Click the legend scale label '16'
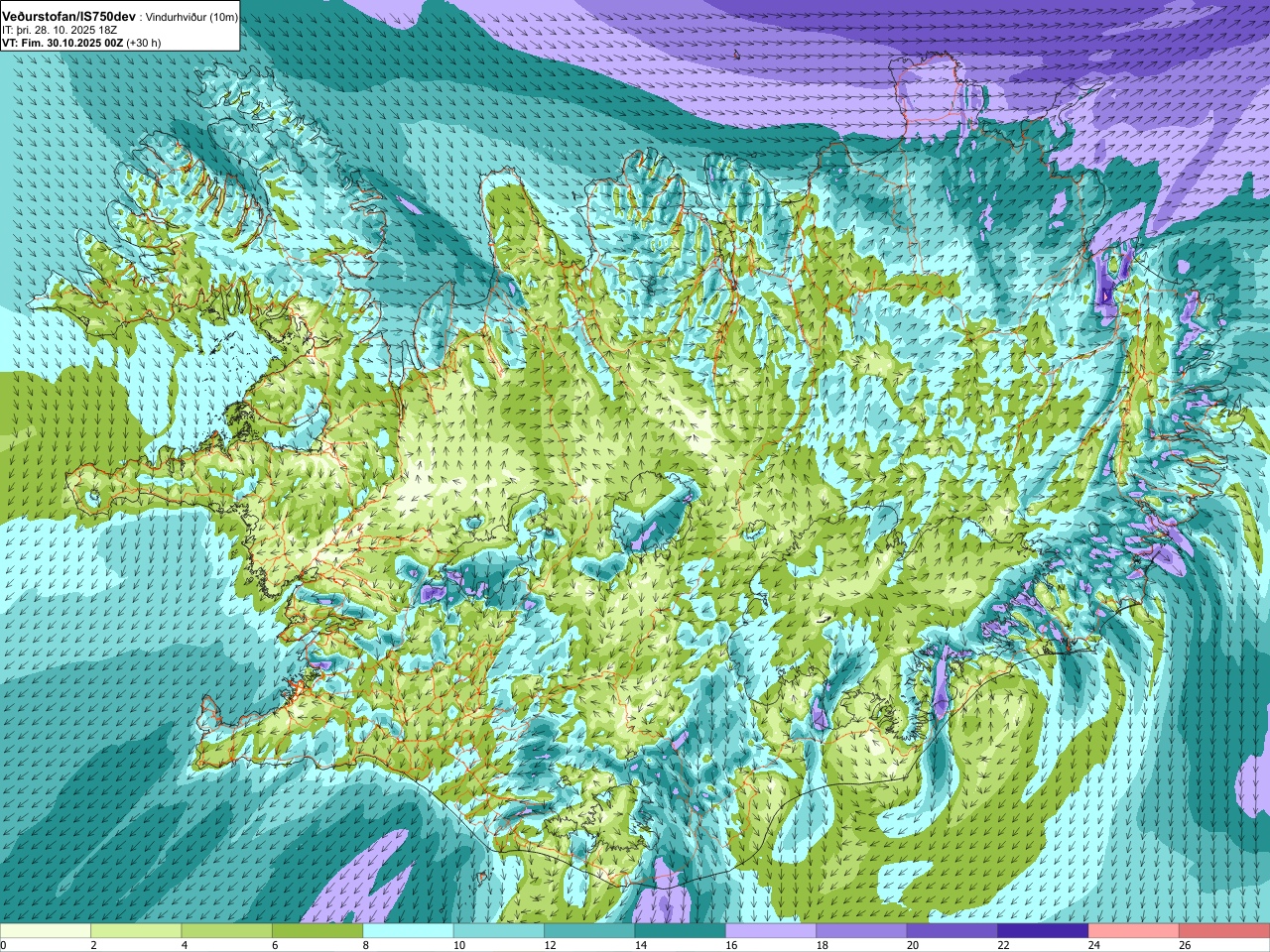Screen dimensions: 1270x952 (731, 945)
